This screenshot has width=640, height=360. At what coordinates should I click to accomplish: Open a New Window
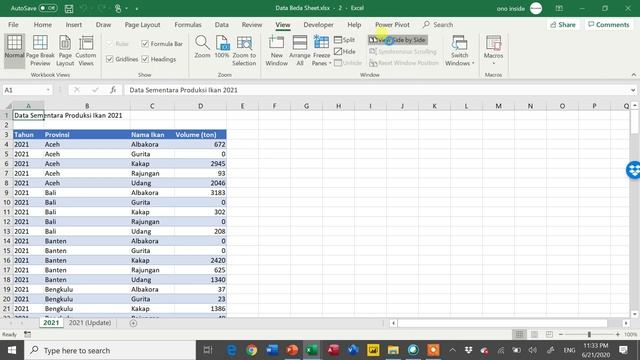click(x=276, y=51)
